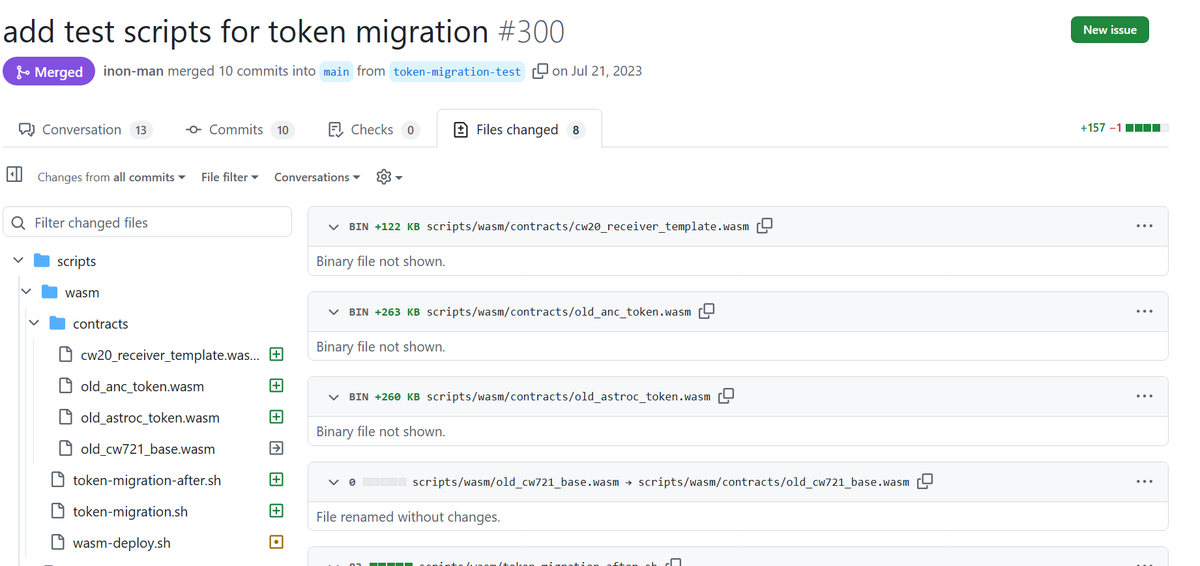Copy path of renamed old_cw721_base.wasm header

[925, 481]
